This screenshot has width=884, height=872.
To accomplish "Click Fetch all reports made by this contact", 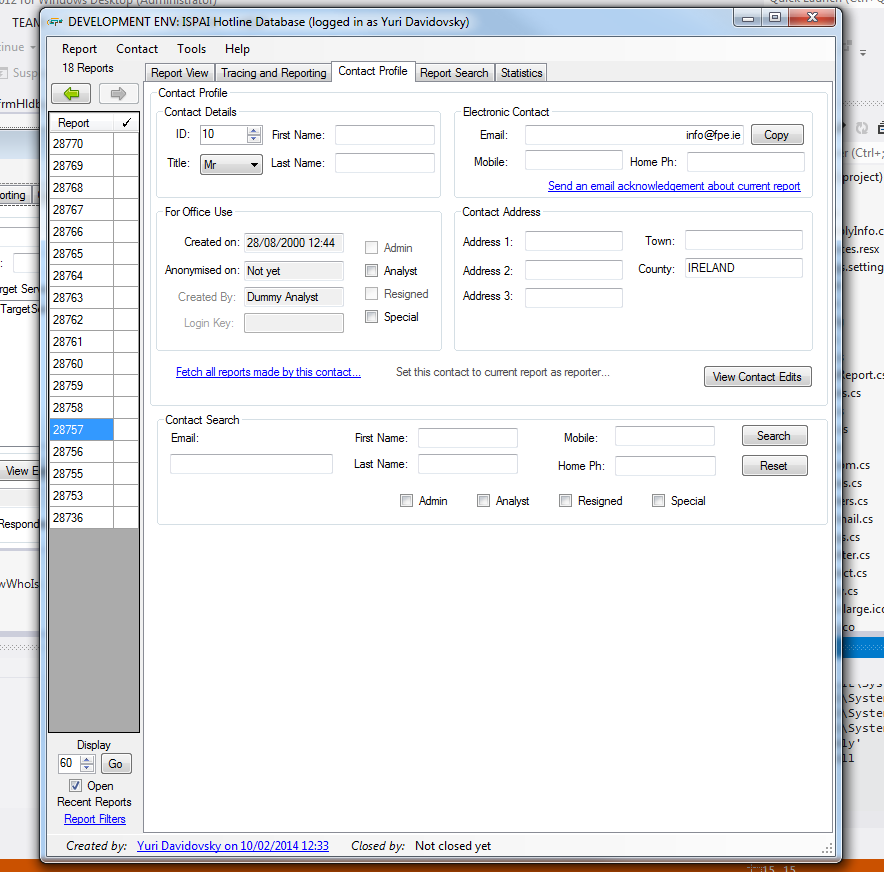I will pyautogui.click(x=268, y=372).
